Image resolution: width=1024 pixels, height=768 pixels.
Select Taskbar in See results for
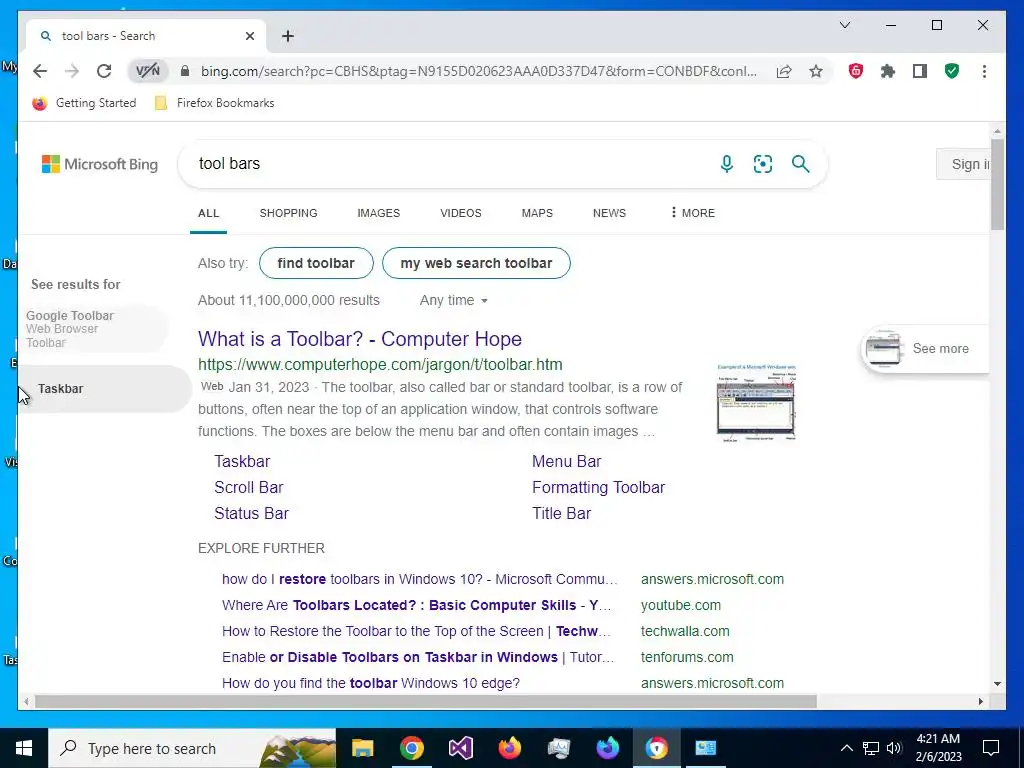pos(104,389)
